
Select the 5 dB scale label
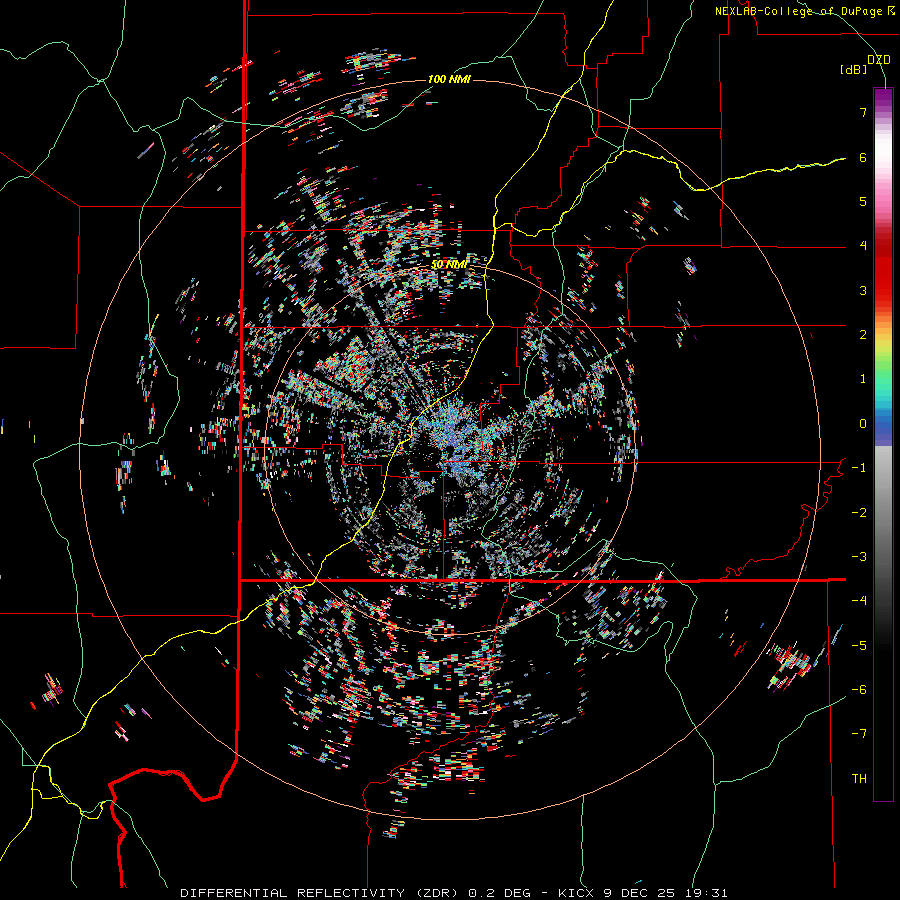pyautogui.click(x=863, y=201)
